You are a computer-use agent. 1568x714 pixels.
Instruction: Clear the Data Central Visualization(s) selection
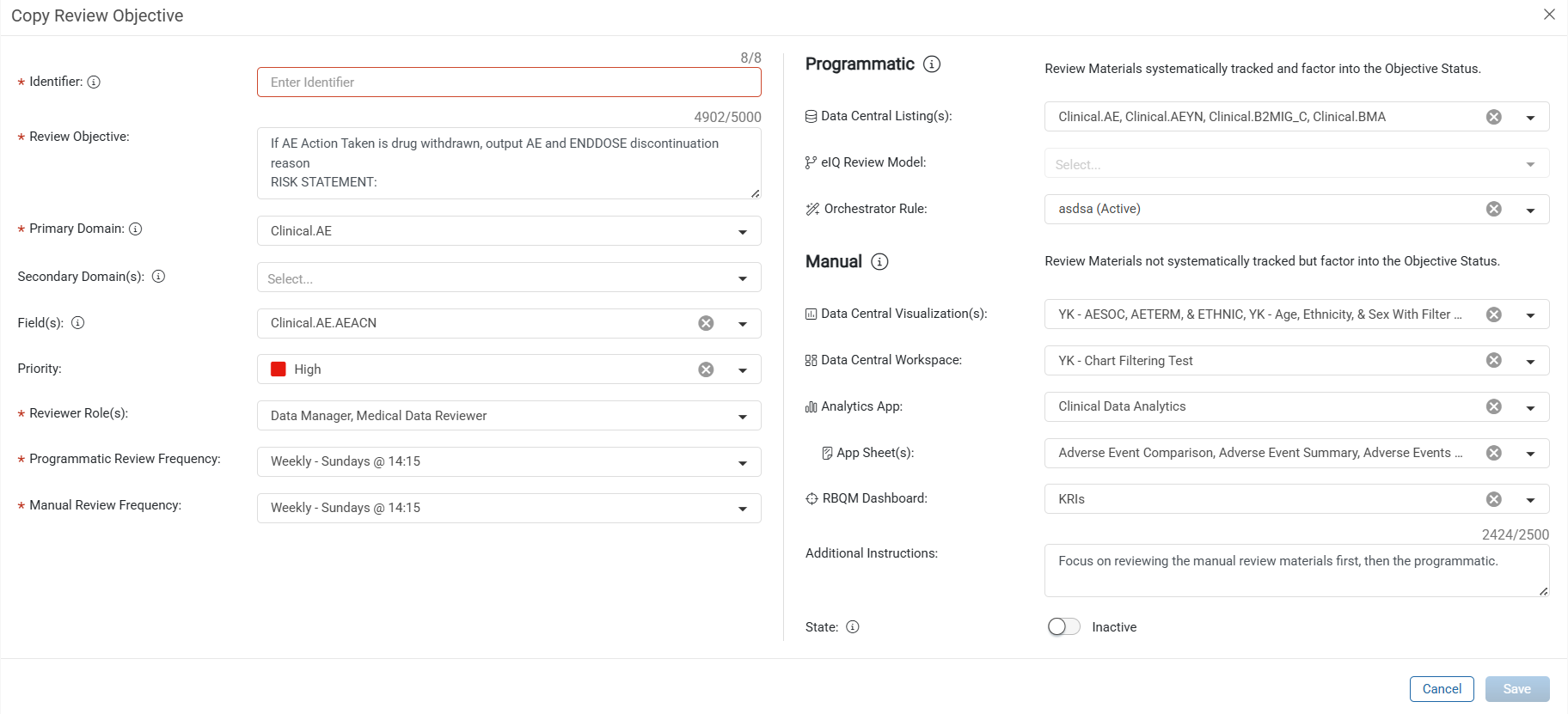pos(1494,314)
